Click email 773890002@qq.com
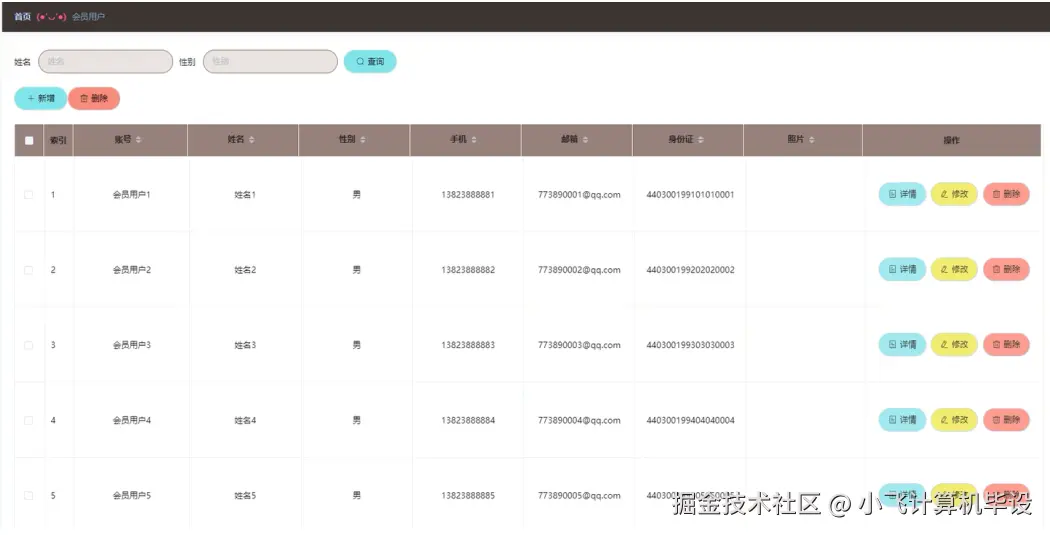 pyautogui.click(x=579, y=270)
